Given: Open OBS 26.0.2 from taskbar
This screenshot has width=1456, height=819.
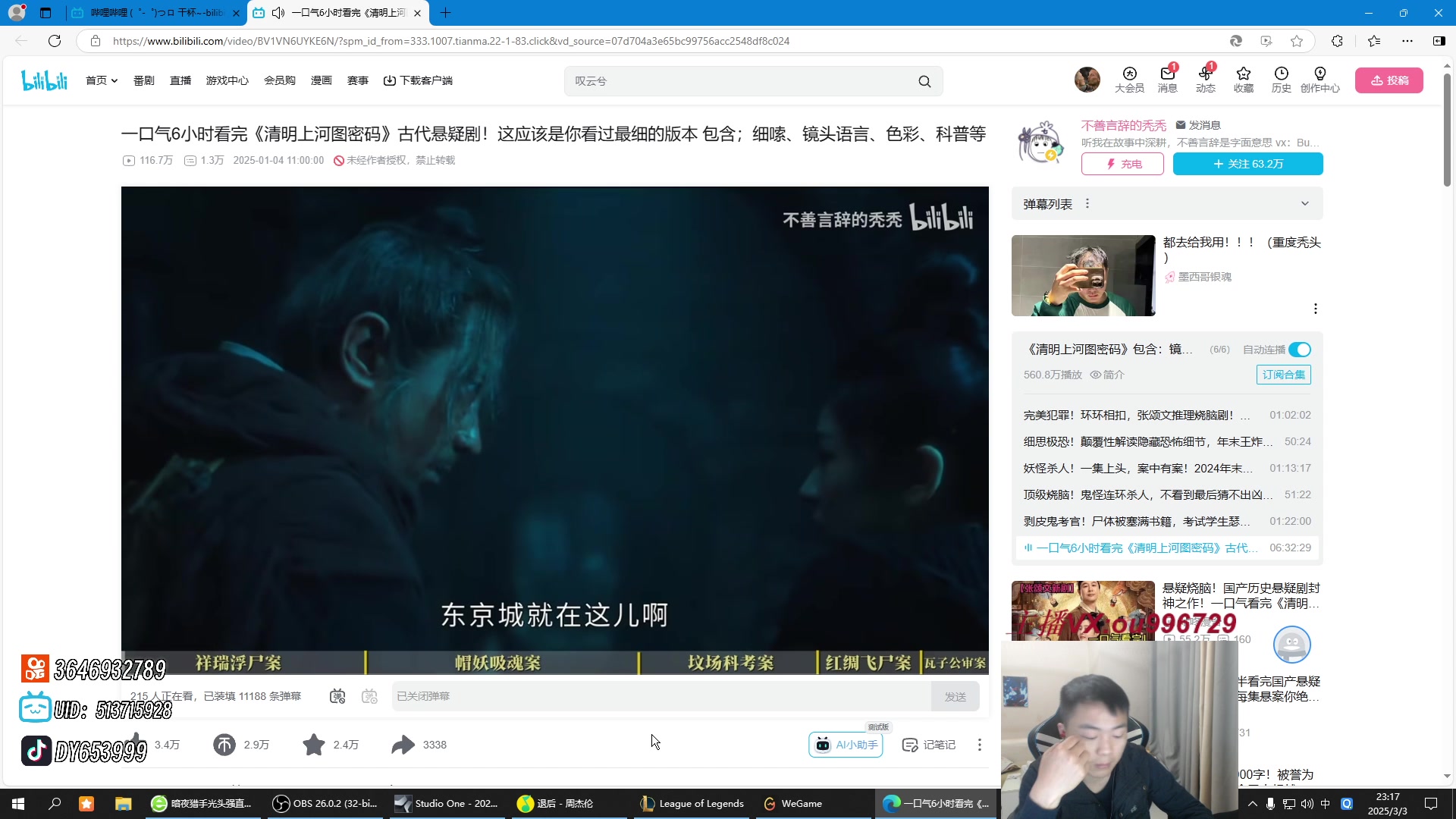Looking at the screenshot, I should click(x=326, y=804).
